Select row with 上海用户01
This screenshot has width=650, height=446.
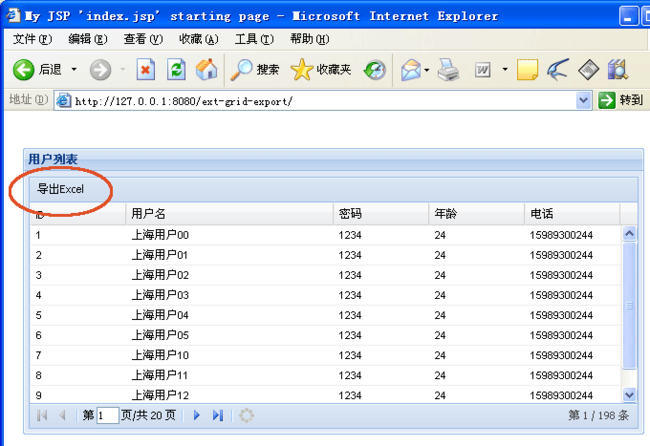(x=325, y=255)
